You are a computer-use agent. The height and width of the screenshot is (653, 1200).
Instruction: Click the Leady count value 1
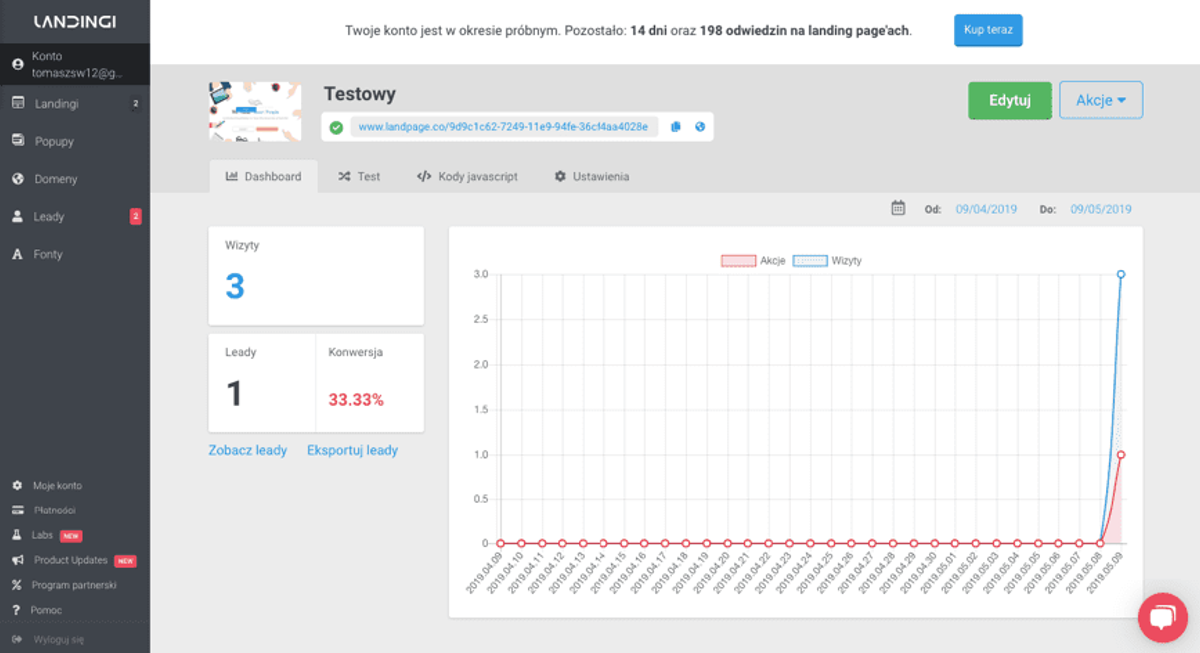235,393
